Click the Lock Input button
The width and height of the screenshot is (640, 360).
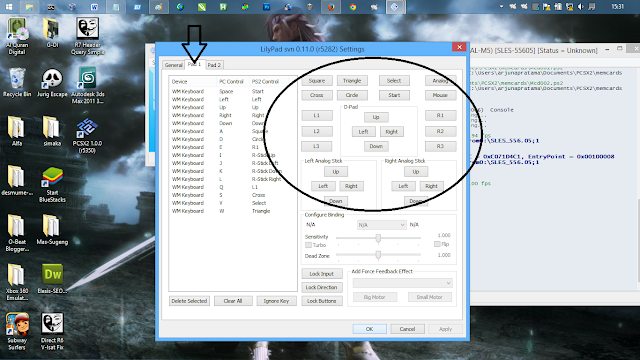click(322, 274)
